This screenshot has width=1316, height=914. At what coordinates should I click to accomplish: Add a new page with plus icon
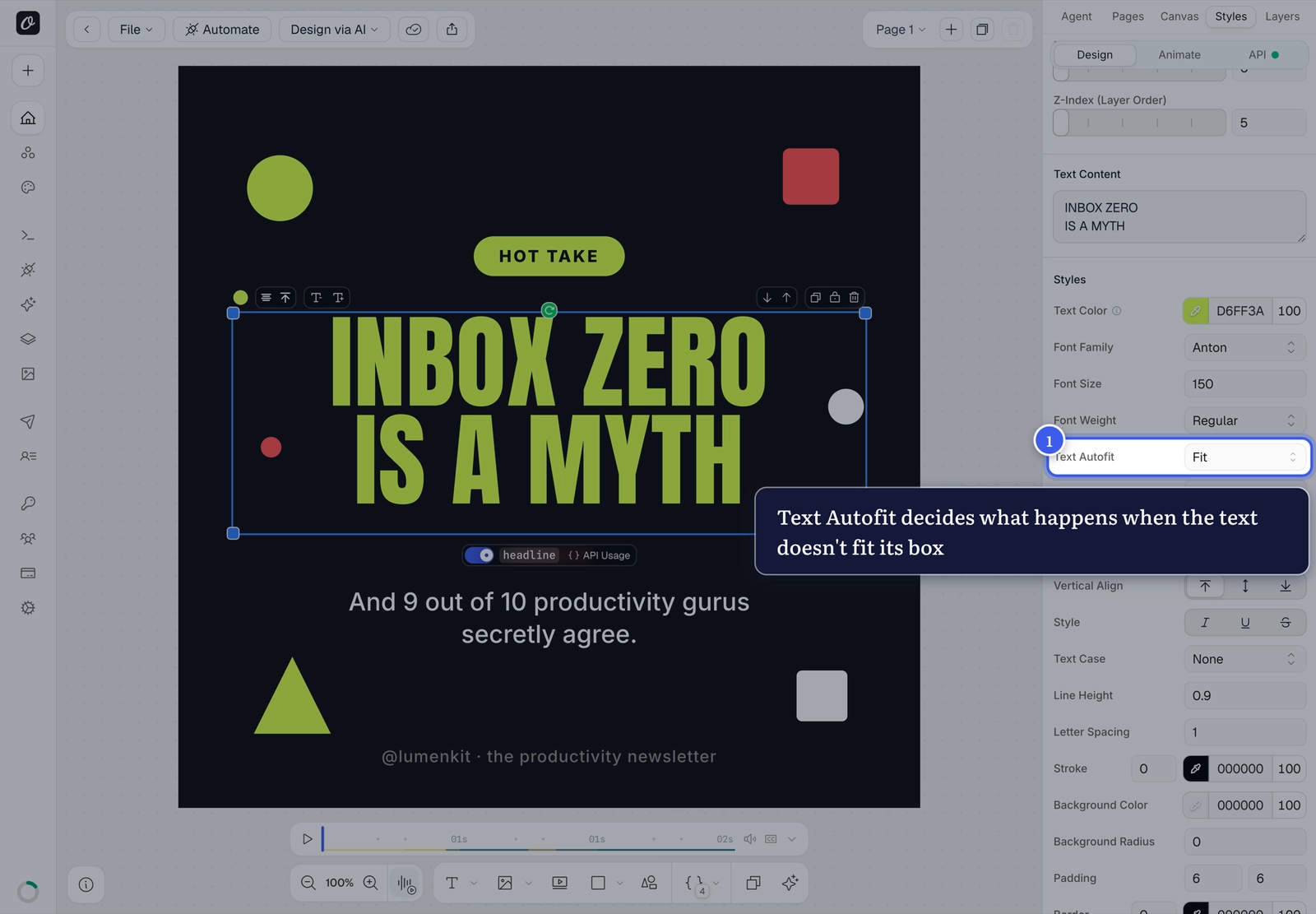point(951,30)
